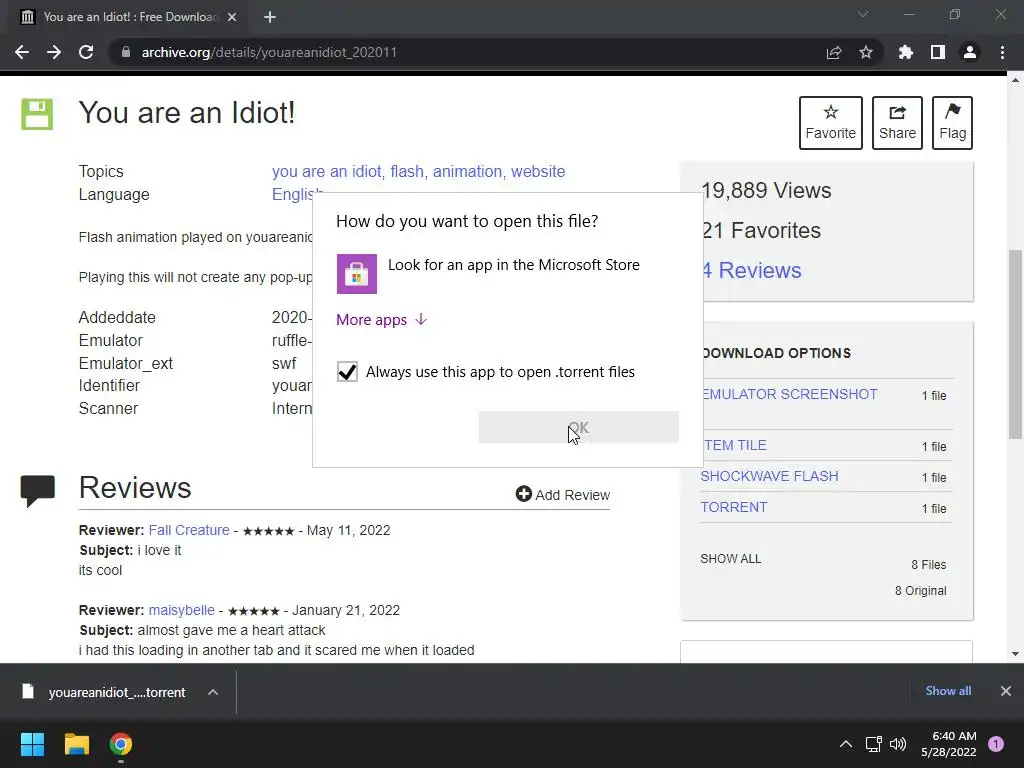Open a new browser tab
The height and width of the screenshot is (768, 1024).
(270, 17)
